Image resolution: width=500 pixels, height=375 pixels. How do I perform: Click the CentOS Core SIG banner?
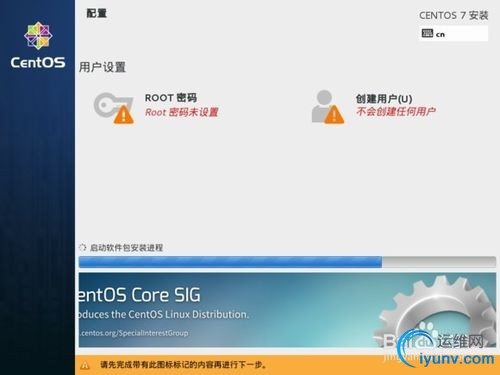click(287, 310)
